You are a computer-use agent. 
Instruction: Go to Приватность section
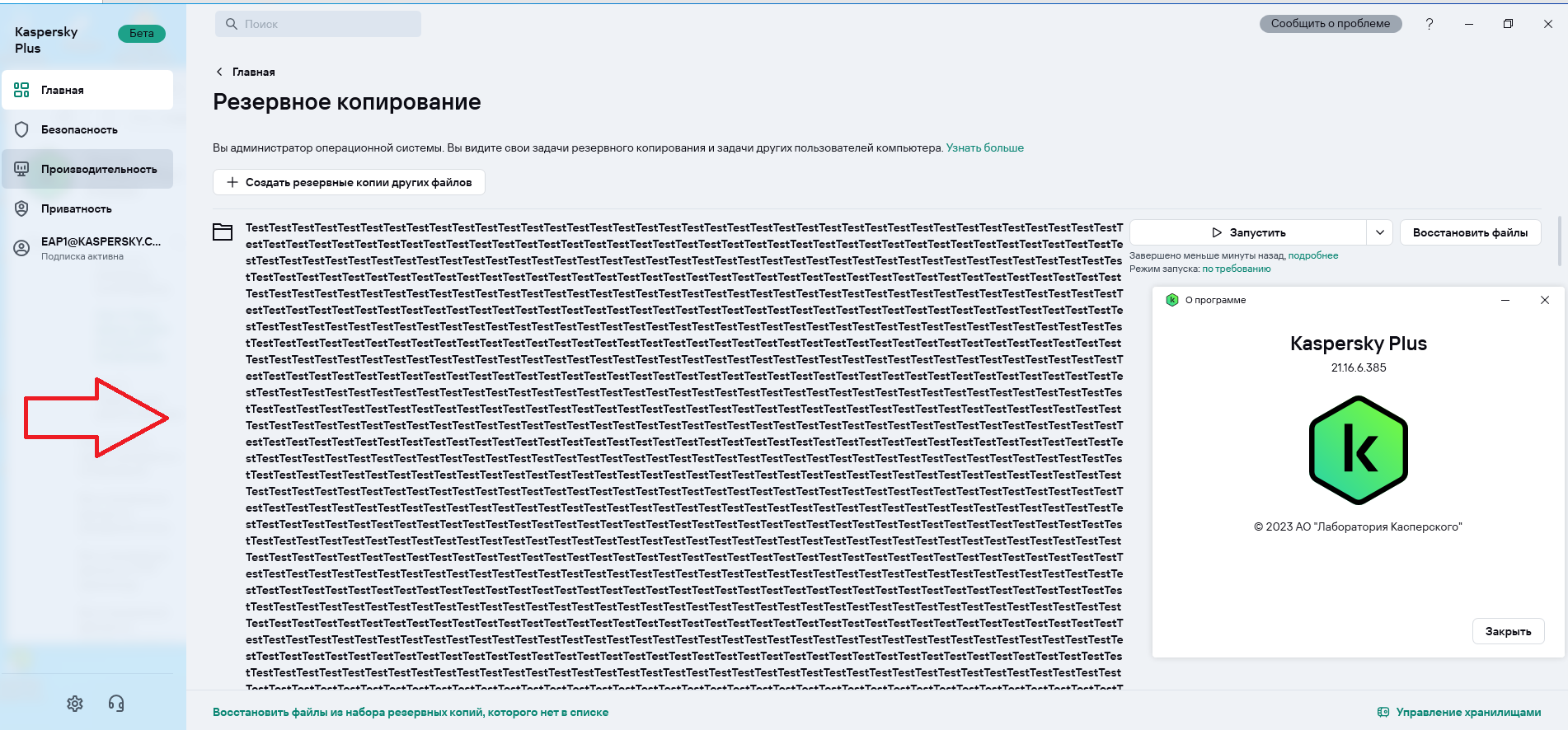click(87, 208)
